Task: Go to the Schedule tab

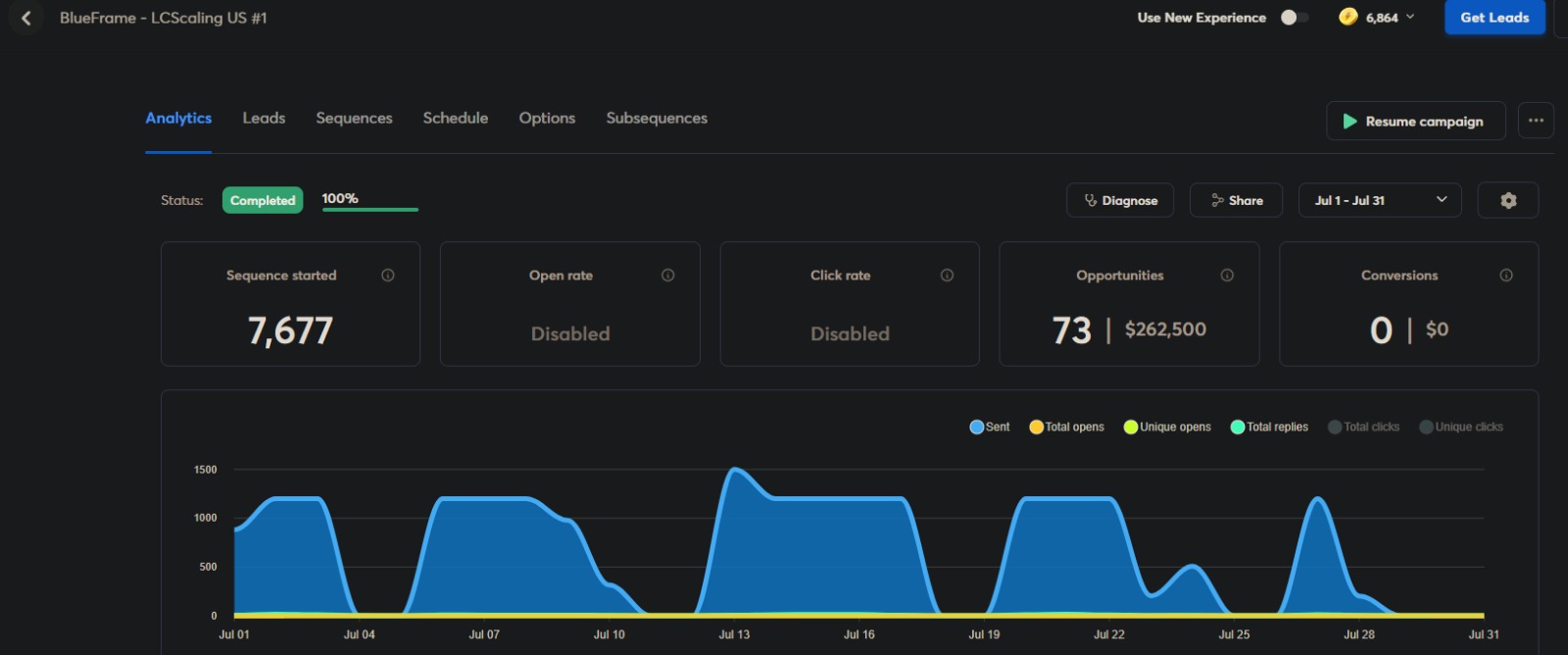Action: click(x=456, y=118)
